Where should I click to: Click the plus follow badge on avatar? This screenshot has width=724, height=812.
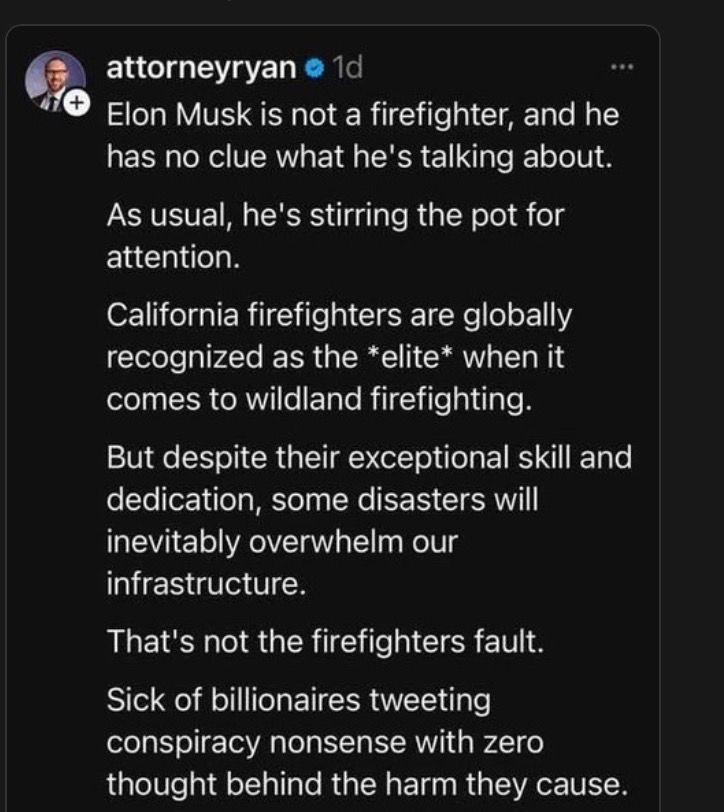point(79,103)
